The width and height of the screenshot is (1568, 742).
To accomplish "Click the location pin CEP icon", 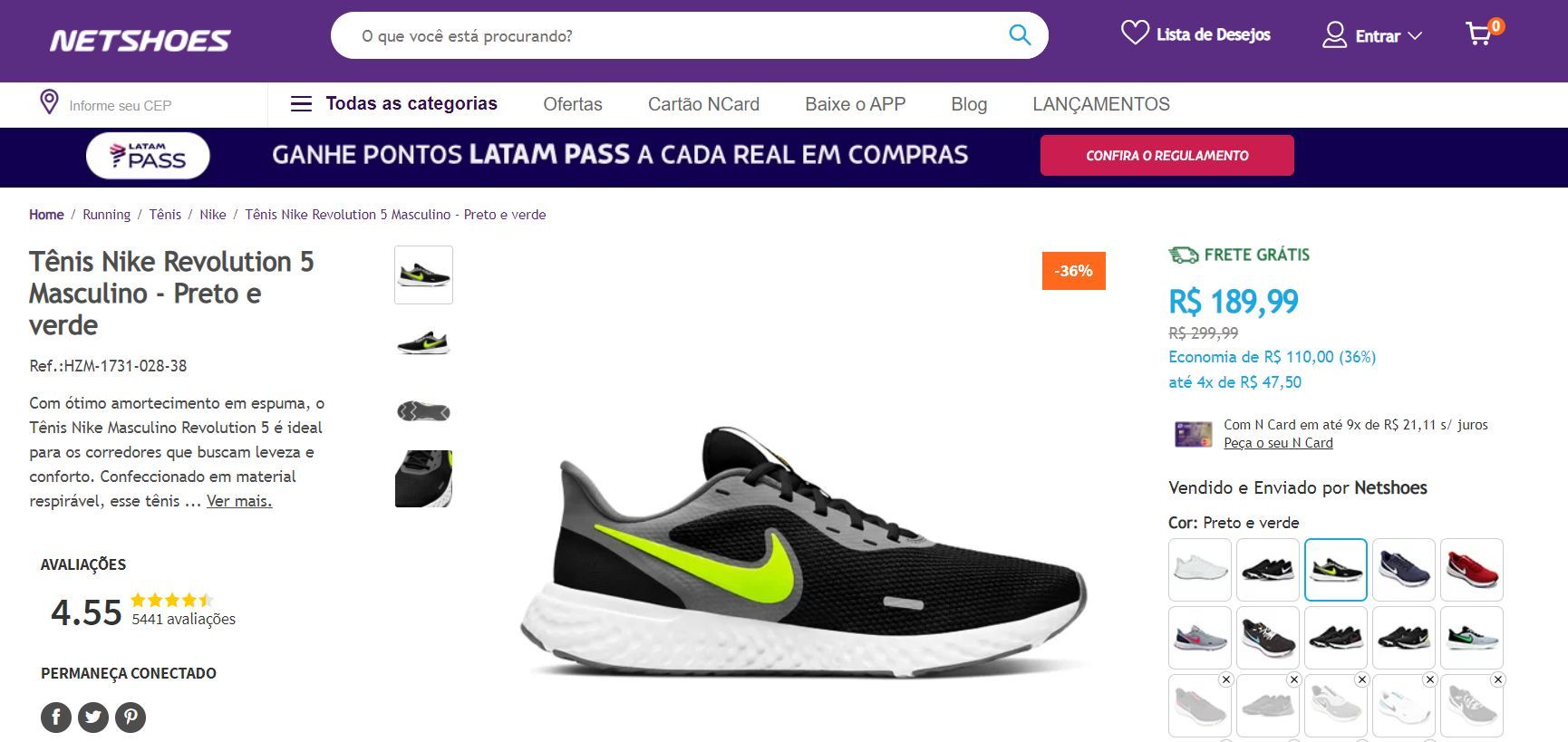I will (x=50, y=102).
